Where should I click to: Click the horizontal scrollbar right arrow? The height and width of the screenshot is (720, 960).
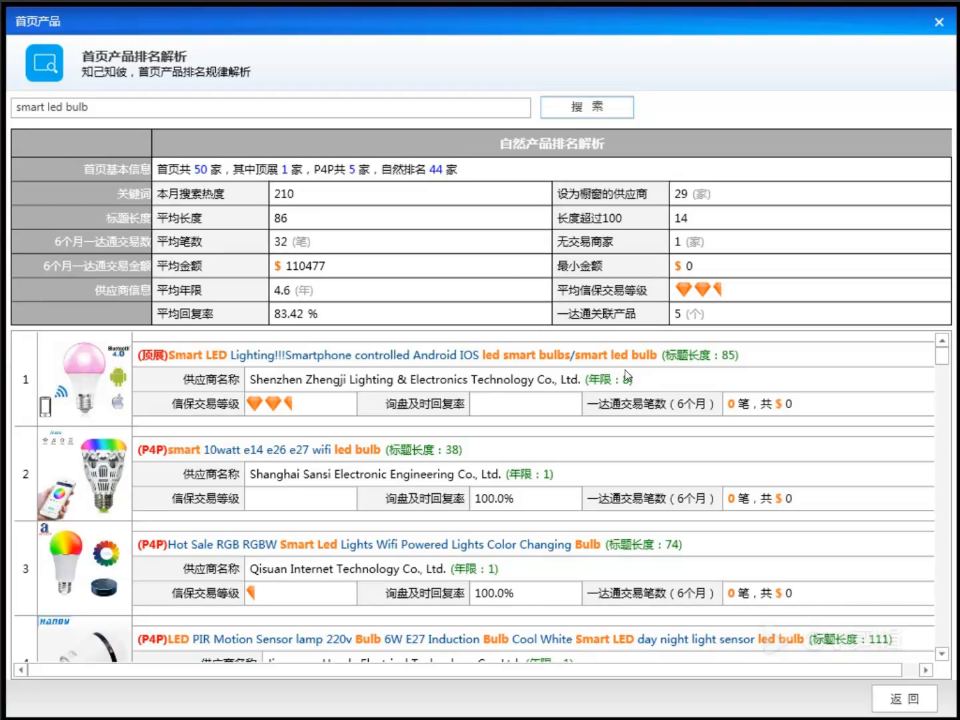tap(926, 670)
